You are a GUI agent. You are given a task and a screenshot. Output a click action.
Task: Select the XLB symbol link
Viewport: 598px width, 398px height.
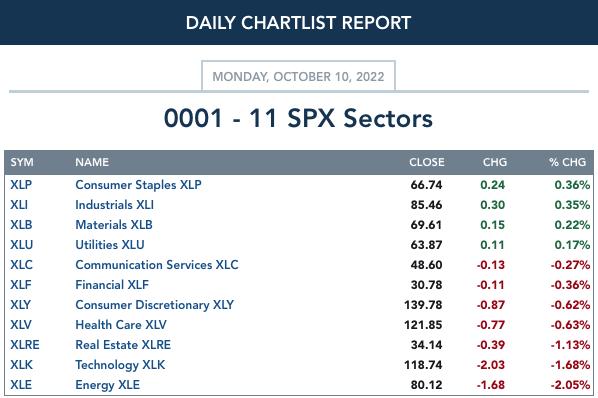21,225
